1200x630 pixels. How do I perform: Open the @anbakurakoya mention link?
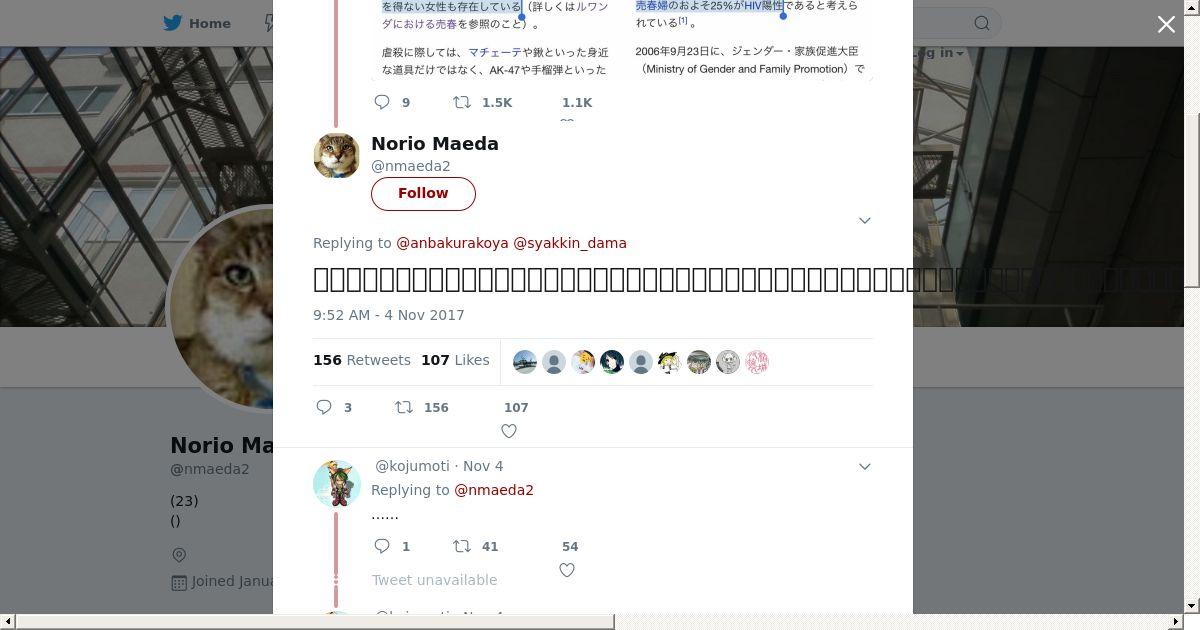click(x=452, y=243)
